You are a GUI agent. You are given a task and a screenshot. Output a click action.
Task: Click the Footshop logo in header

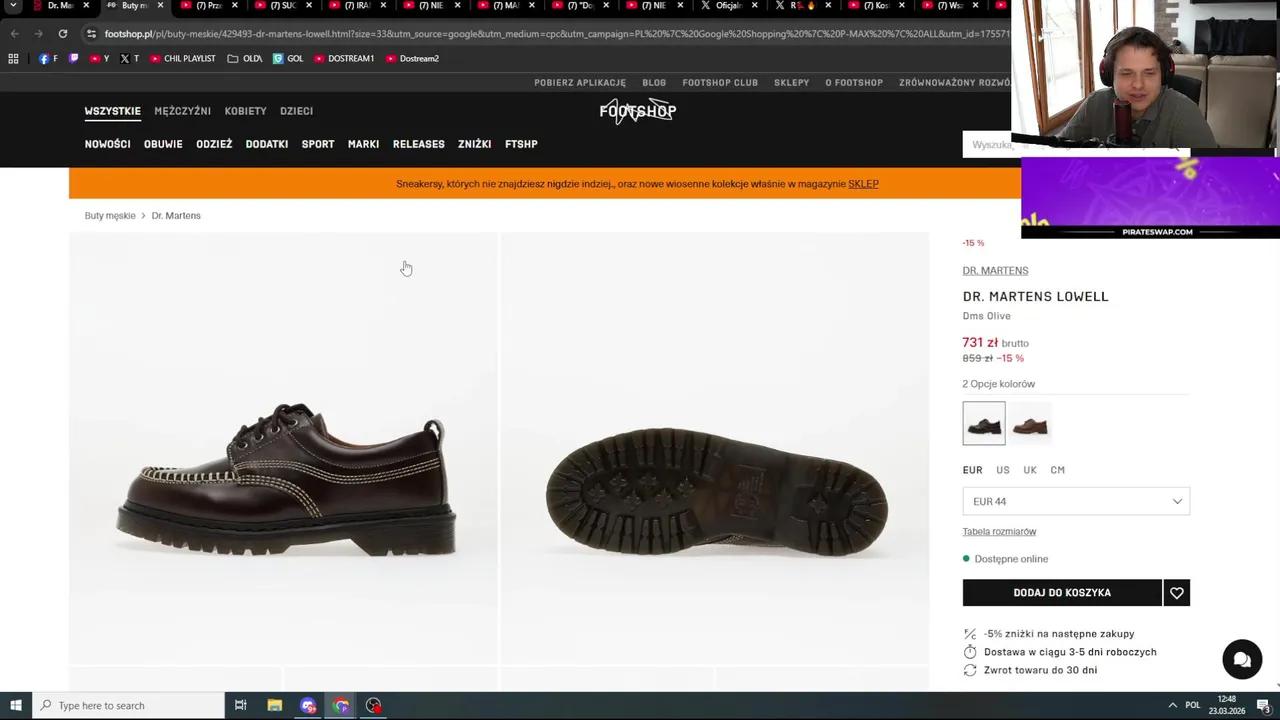point(637,111)
